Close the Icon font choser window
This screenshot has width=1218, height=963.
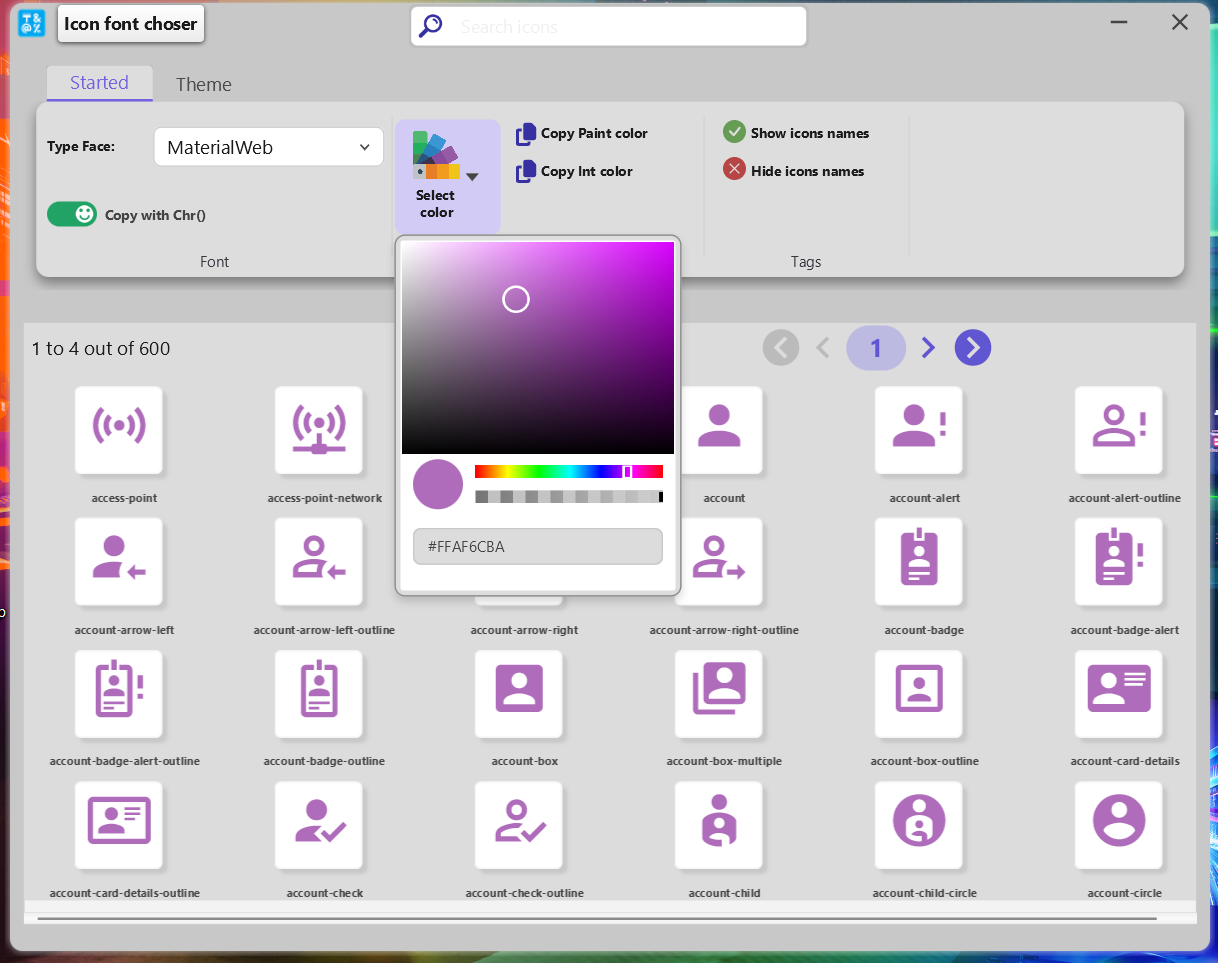[x=1180, y=22]
